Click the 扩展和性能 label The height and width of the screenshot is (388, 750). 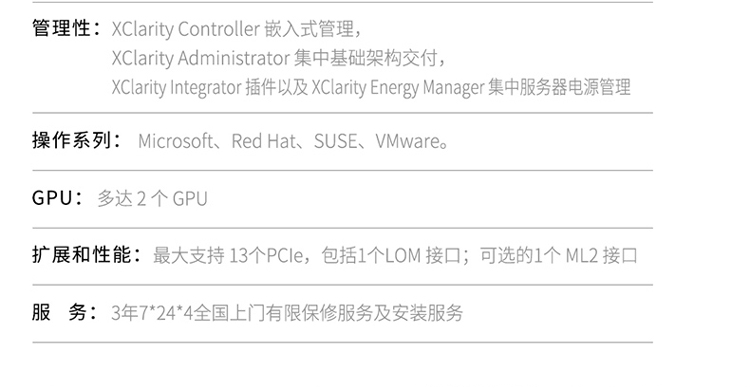(81, 255)
